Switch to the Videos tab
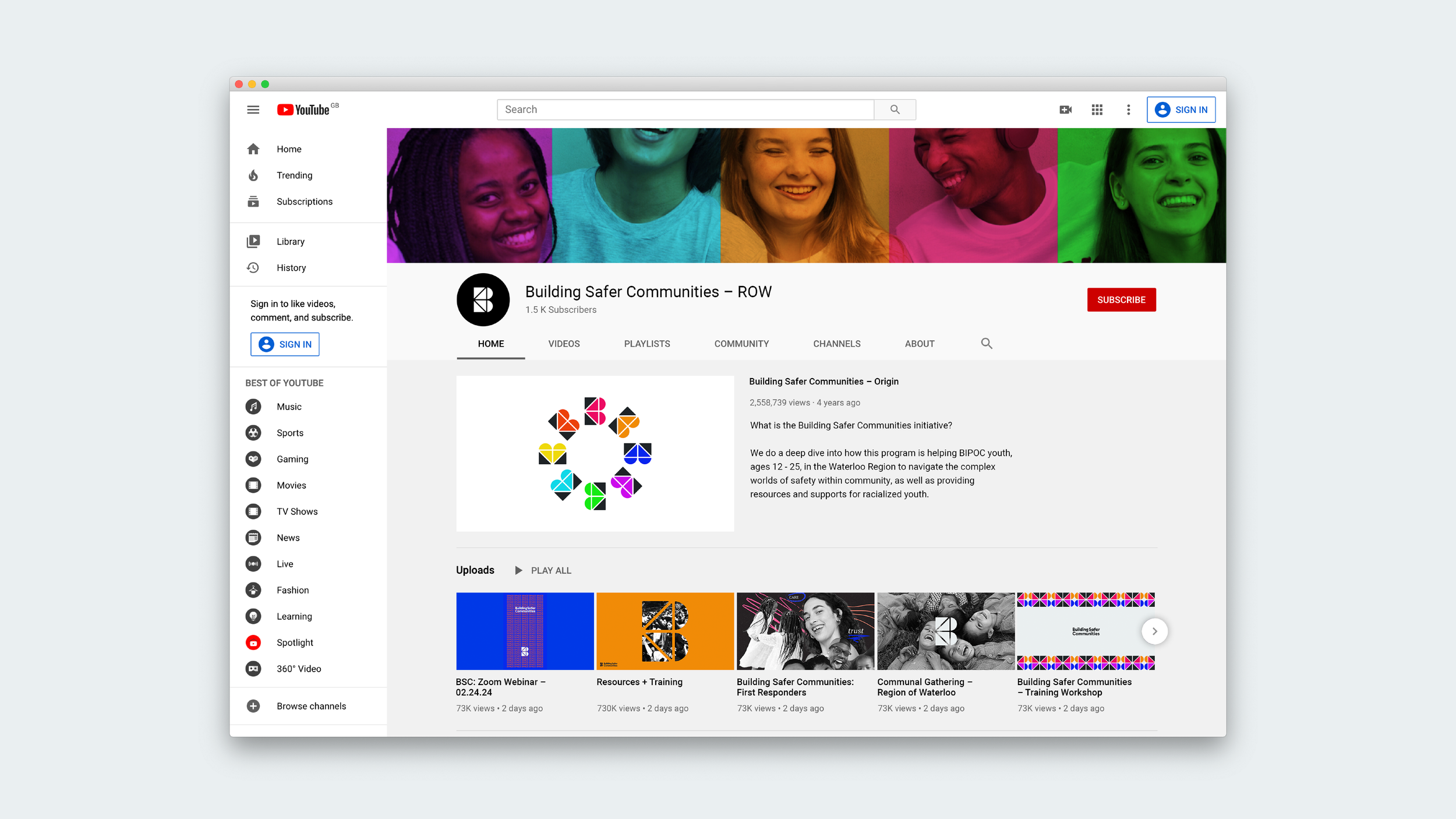 (564, 344)
